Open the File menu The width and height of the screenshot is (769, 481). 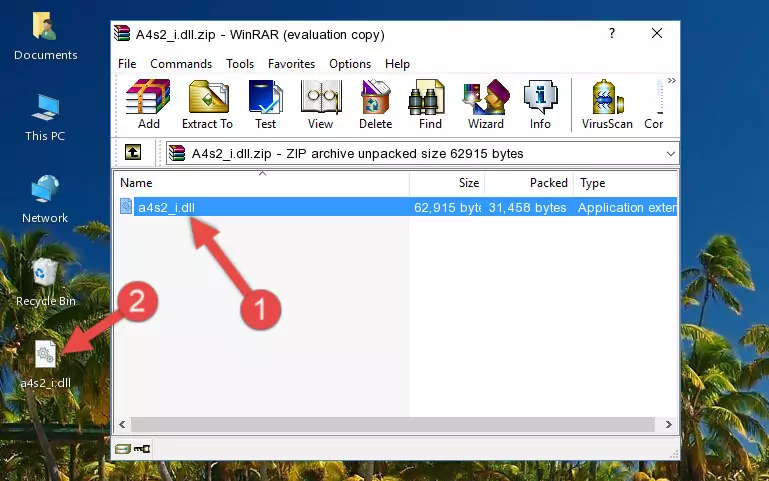pos(127,64)
